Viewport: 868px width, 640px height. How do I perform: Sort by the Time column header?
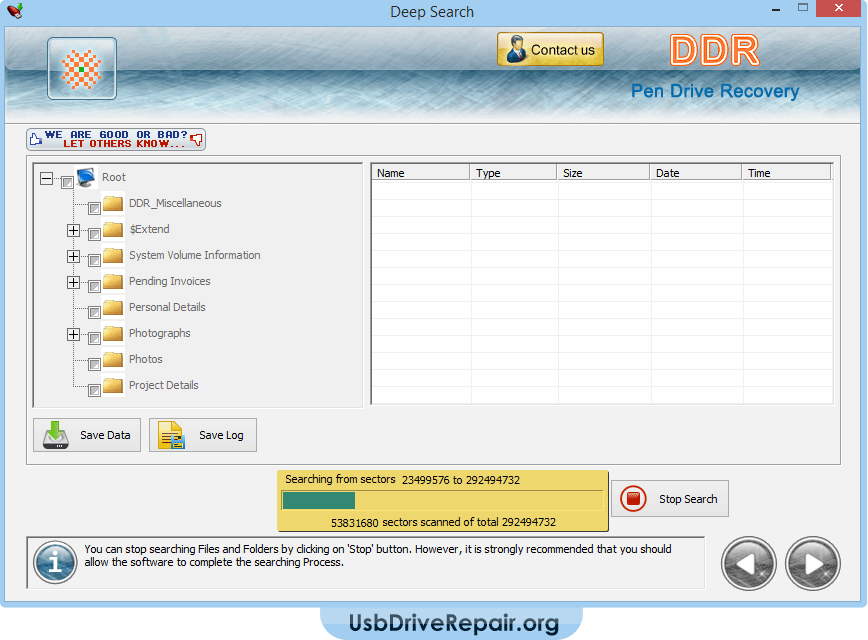coord(787,173)
